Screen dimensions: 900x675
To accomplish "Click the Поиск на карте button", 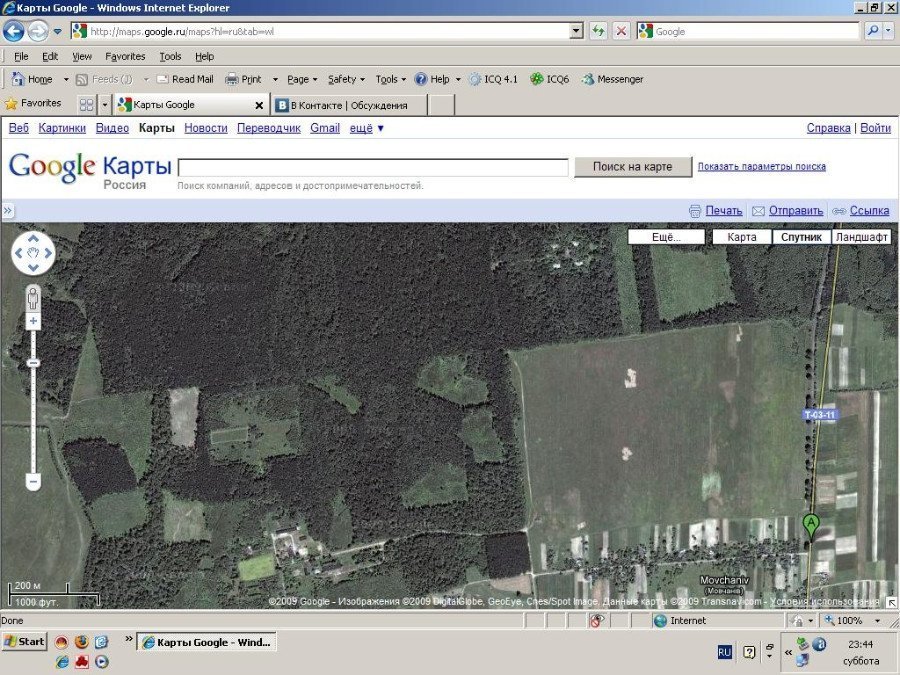I will coord(632,167).
